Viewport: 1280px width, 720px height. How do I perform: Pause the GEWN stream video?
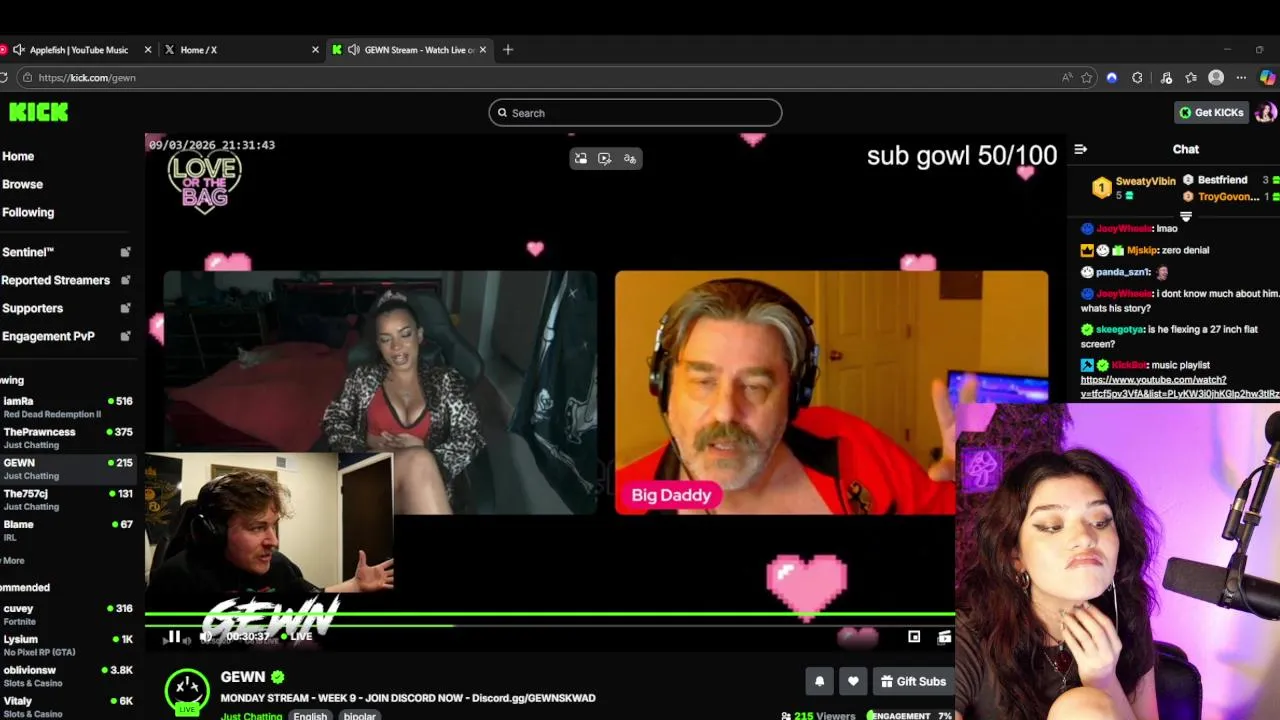tap(174, 637)
